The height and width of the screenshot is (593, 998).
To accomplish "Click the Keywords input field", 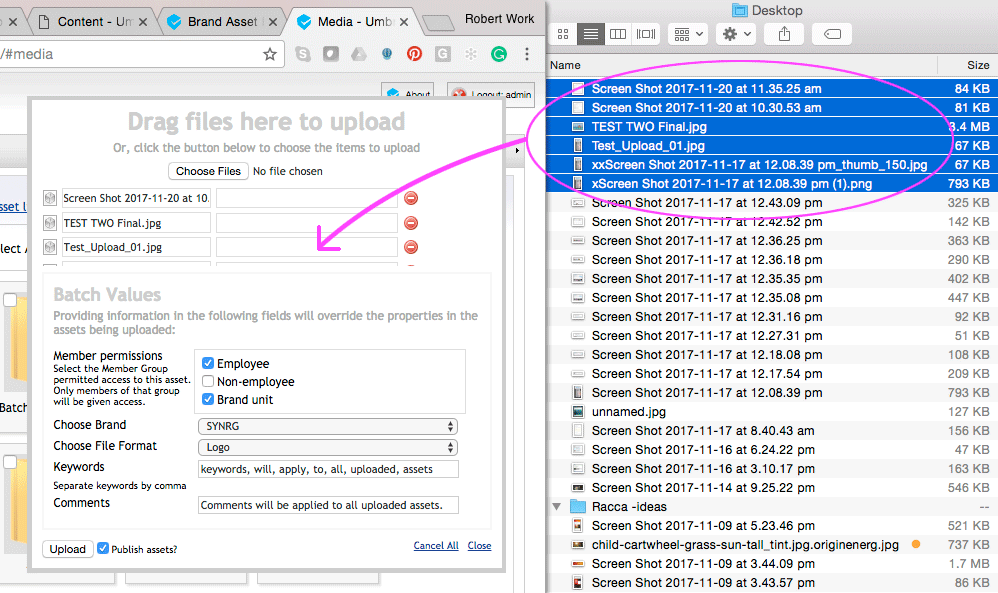I will click(328, 469).
